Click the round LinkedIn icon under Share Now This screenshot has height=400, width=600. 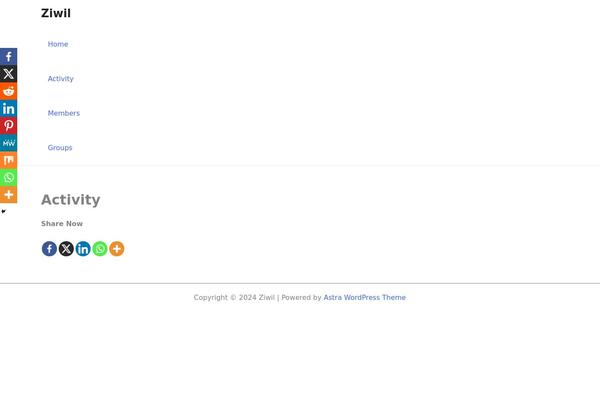coord(83,249)
